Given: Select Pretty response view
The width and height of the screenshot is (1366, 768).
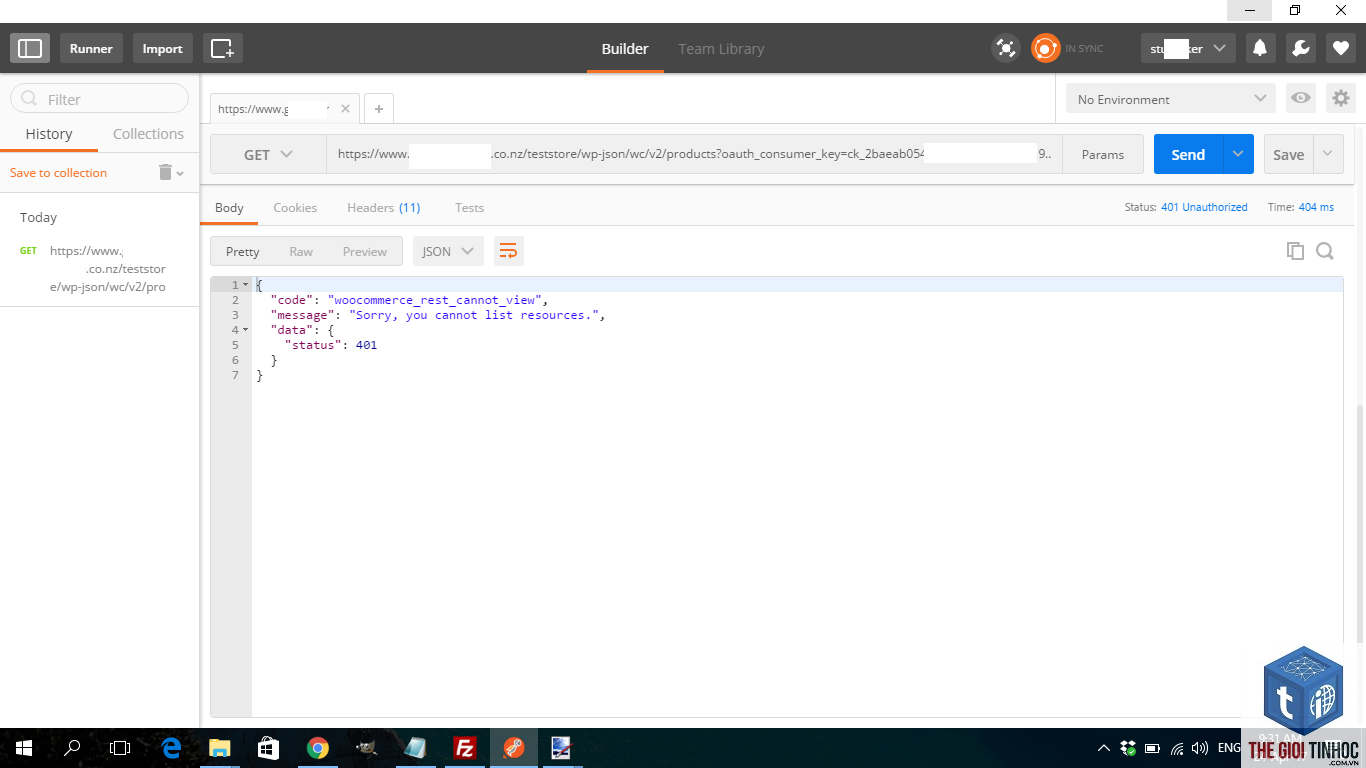Looking at the screenshot, I should (242, 251).
